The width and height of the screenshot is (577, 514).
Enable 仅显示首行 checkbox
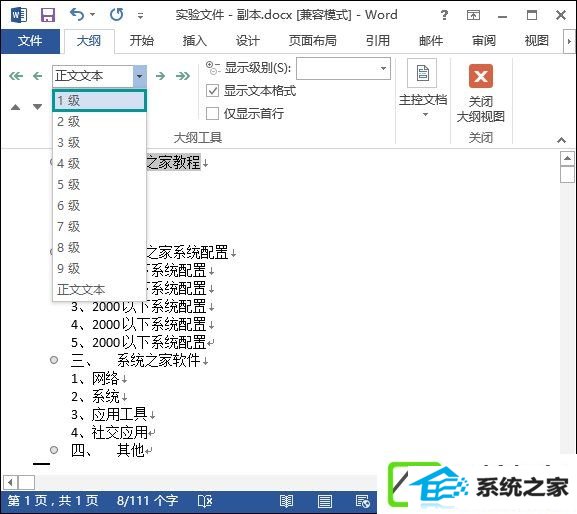[212, 113]
